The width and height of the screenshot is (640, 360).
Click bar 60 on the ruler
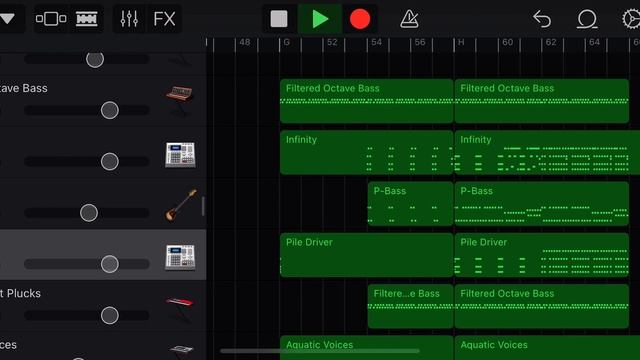pyautogui.click(x=507, y=42)
